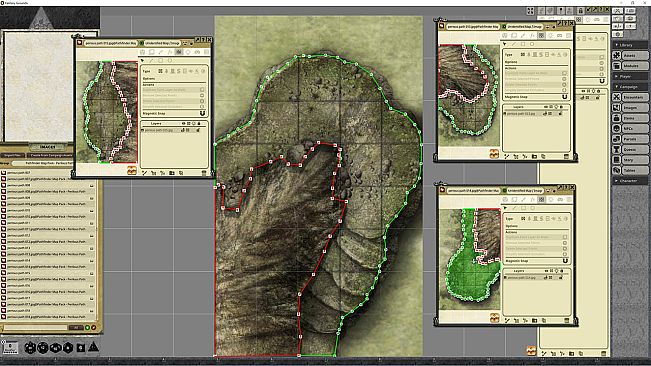Click the orange map icon in lower-right window
Image resolution: width=651 pixels, height=366 pixels.
click(494, 318)
